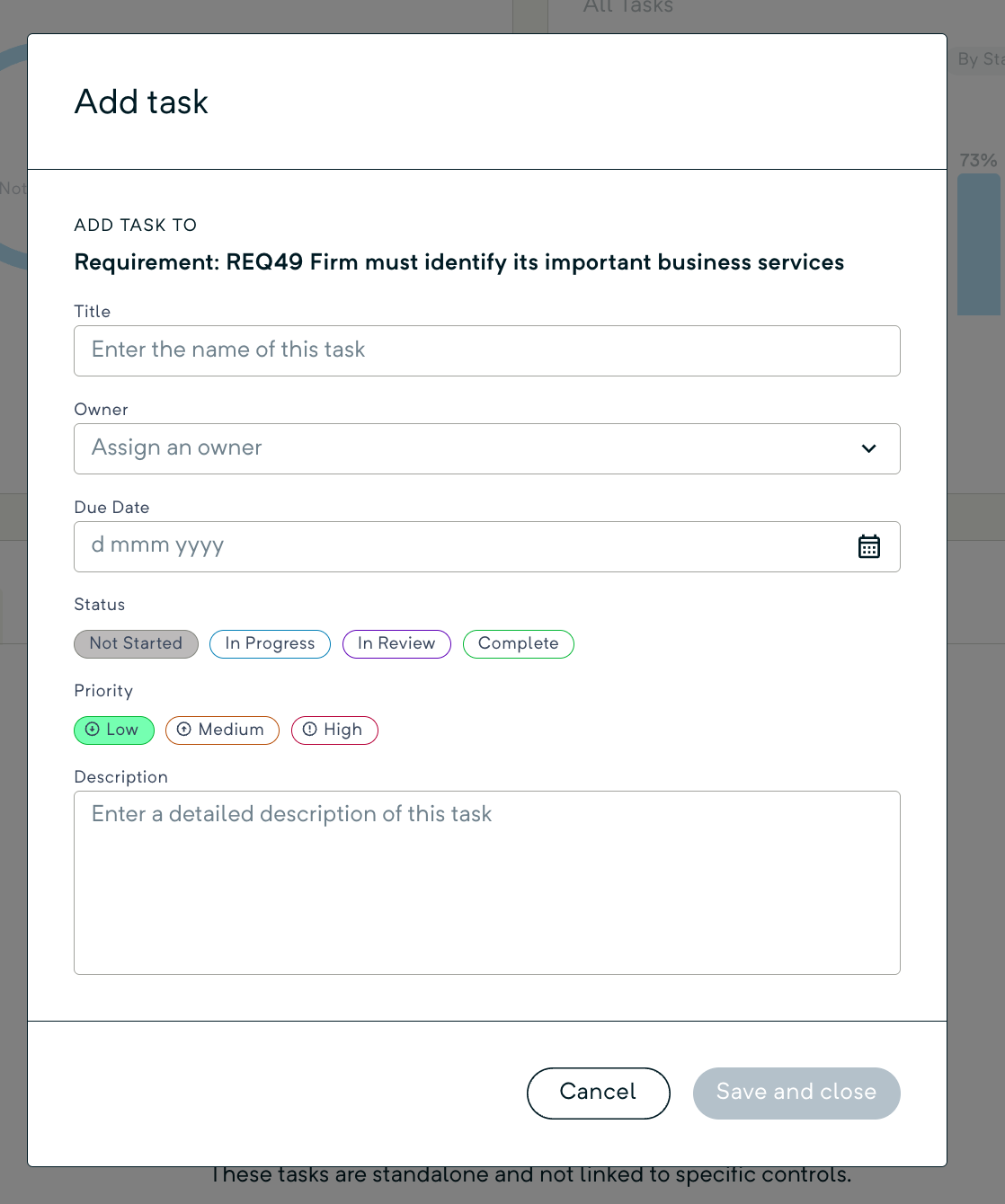1005x1204 pixels.
Task: Focus the d mmm yyyy date field
Action: 449,546
